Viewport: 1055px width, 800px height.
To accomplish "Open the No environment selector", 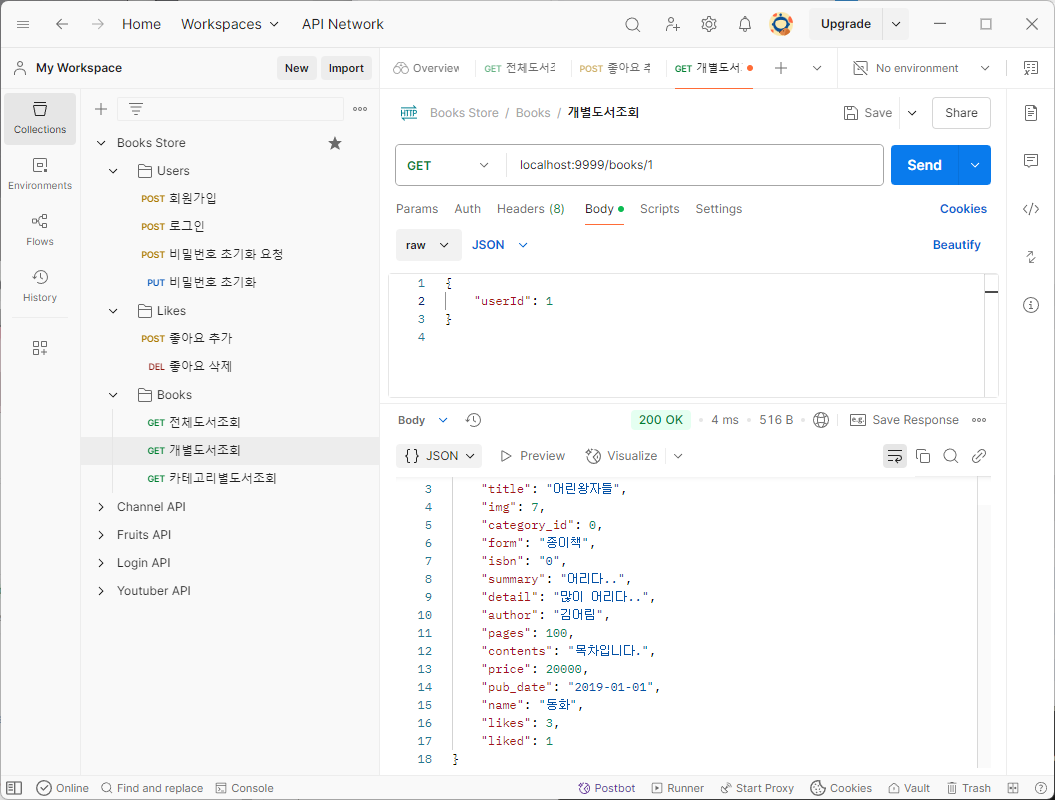I will point(921,68).
